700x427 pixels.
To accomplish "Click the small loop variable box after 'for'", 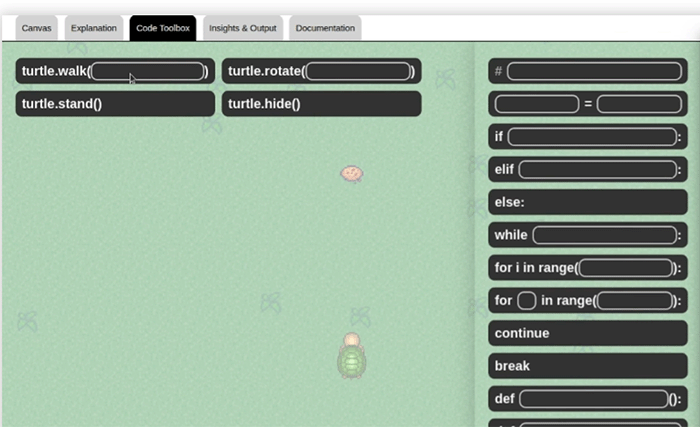I will pyautogui.click(x=527, y=301).
